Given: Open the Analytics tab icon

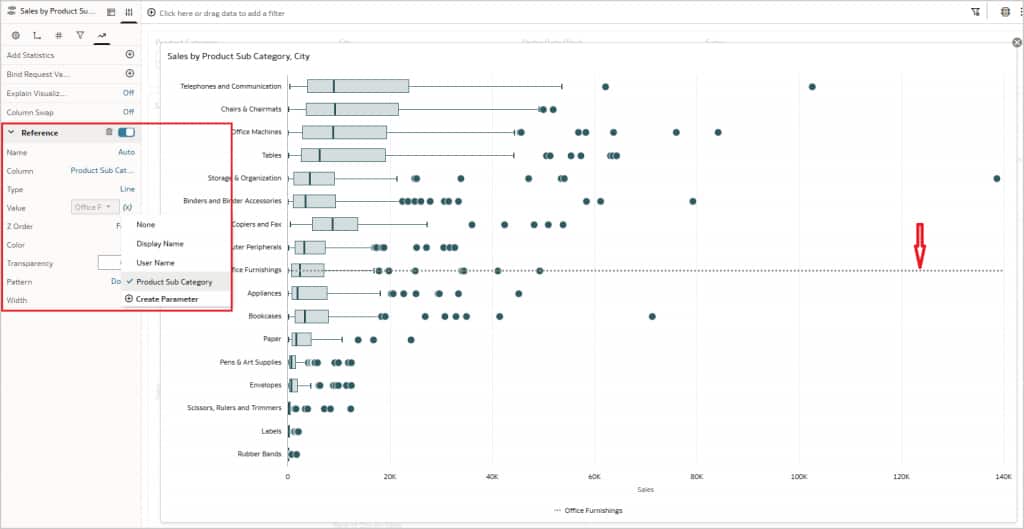Looking at the screenshot, I should pyautogui.click(x=101, y=35).
